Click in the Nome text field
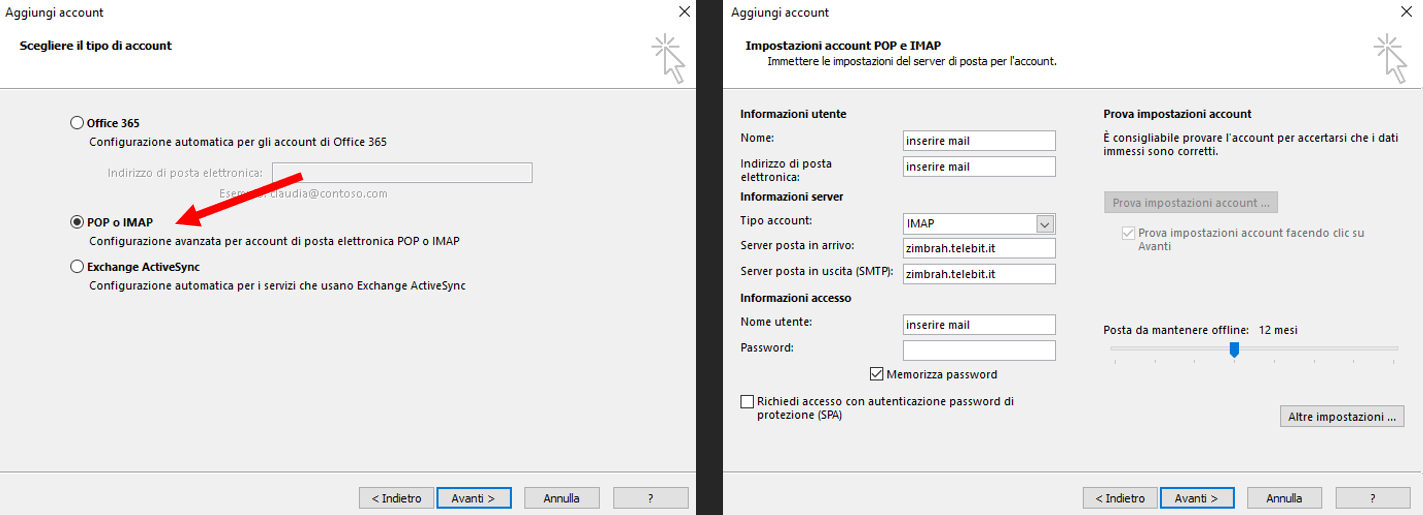This screenshot has width=1423, height=515. click(978, 141)
